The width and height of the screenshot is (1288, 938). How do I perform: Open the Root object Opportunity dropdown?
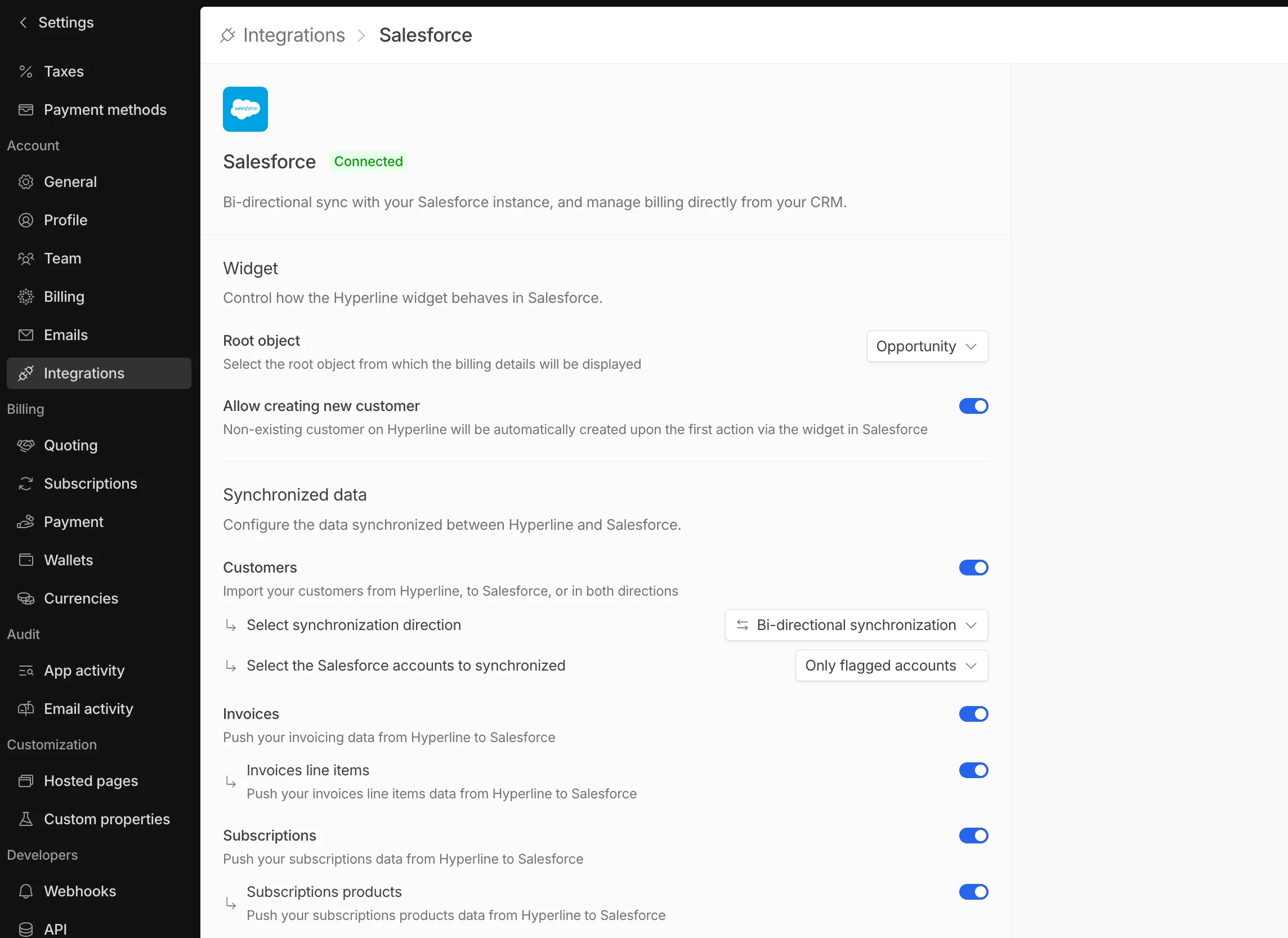[927, 347]
